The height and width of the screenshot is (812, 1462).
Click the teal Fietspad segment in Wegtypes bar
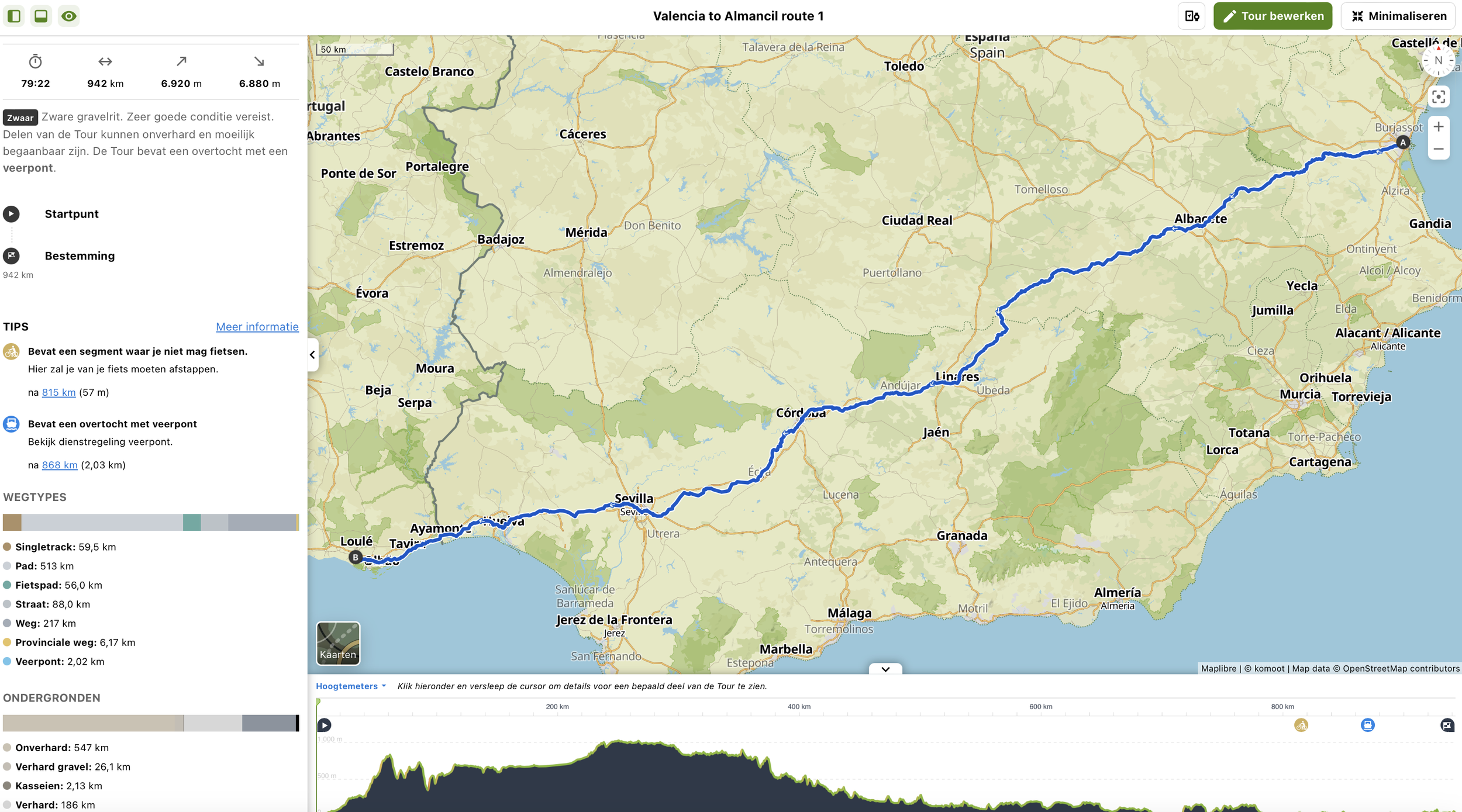(191, 522)
